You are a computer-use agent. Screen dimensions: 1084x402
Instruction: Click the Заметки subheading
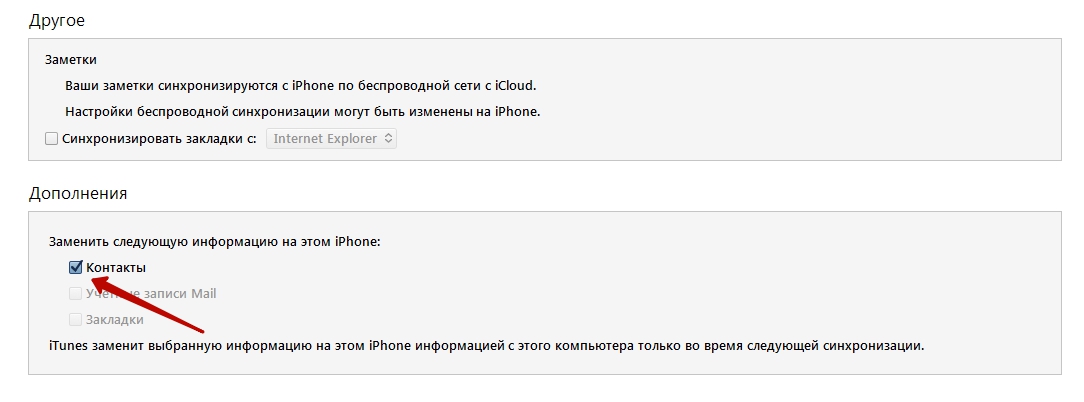click(72, 60)
